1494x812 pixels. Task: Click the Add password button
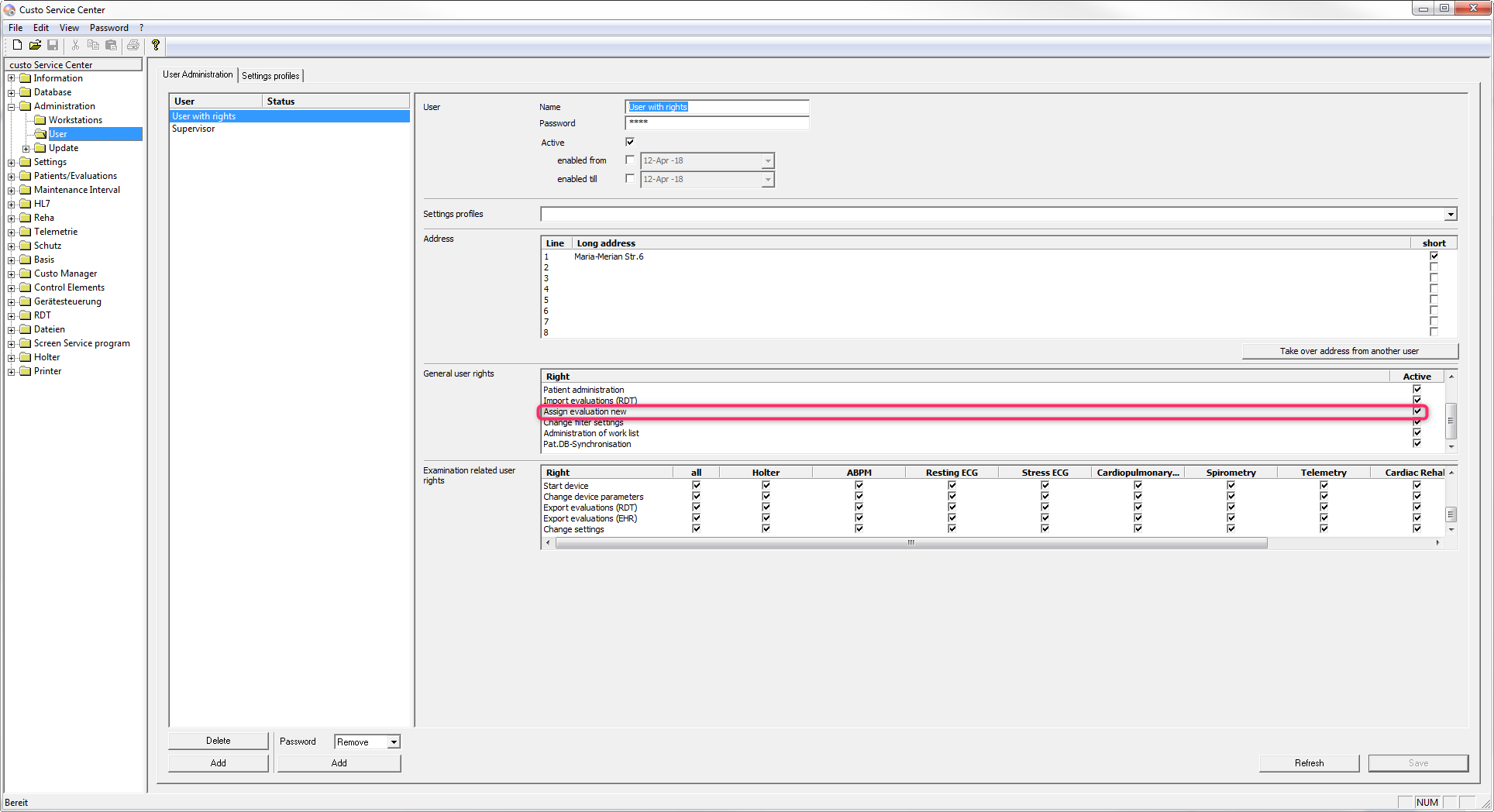pyautogui.click(x=339, y=763)
